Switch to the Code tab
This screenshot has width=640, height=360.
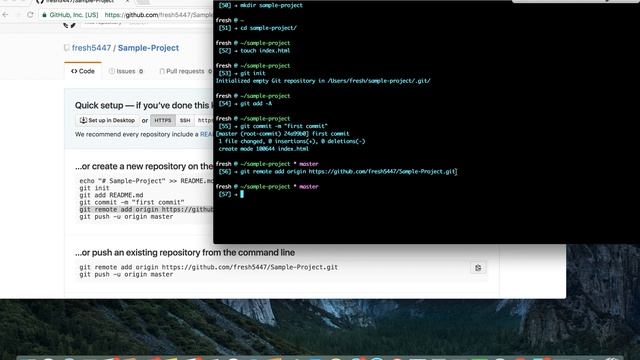point(83,71)
